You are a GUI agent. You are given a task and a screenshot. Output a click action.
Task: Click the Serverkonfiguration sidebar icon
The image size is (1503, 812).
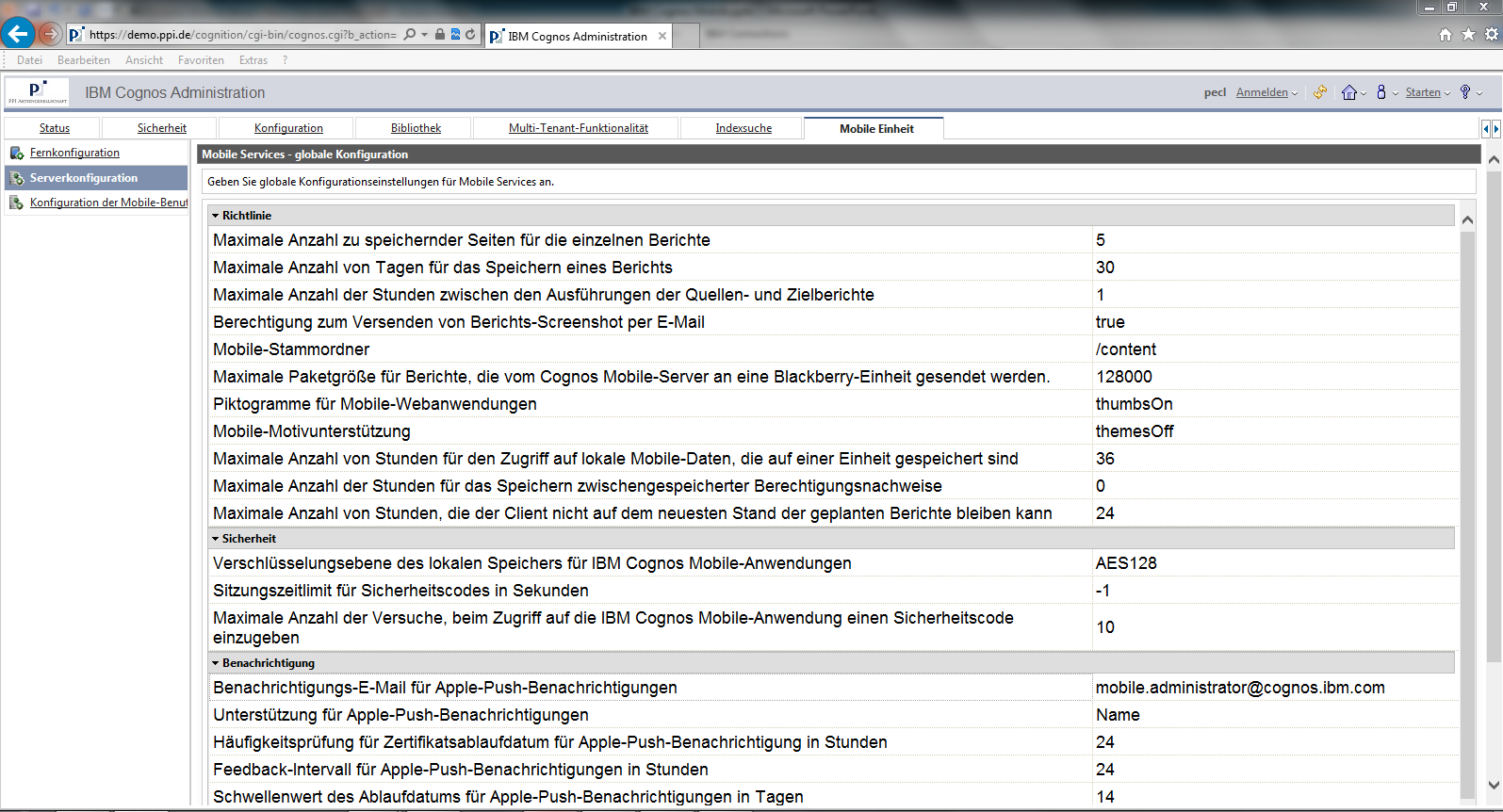tap(17, 178)
